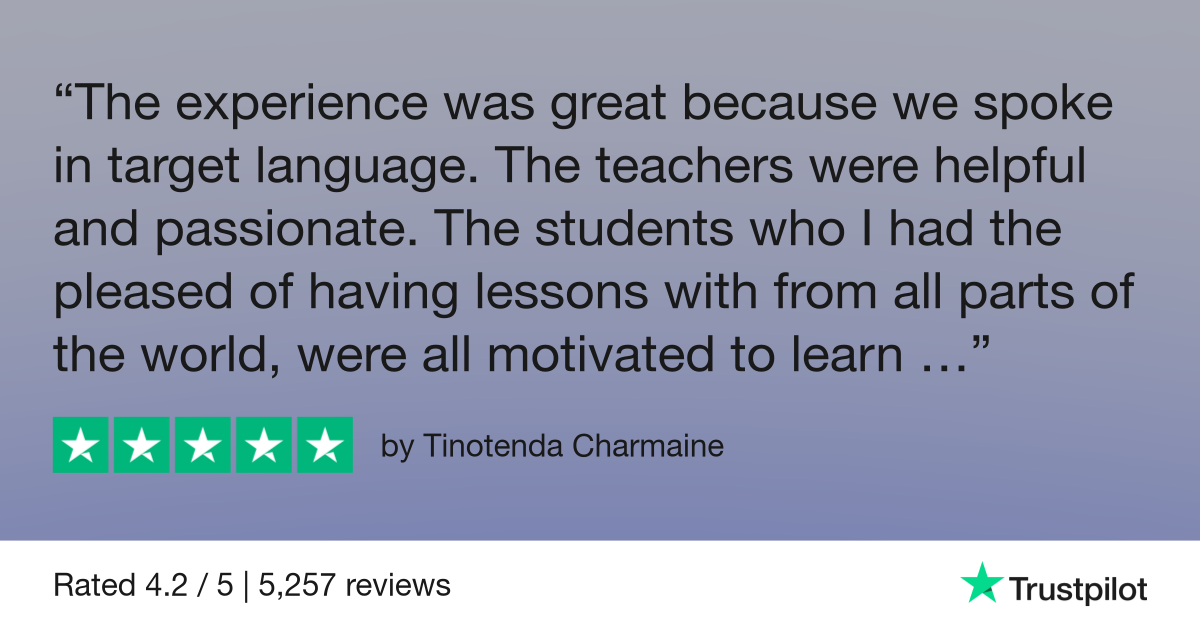Click the white footer bar background
This screenshot has width=1200, height=627.
point(600,584)
